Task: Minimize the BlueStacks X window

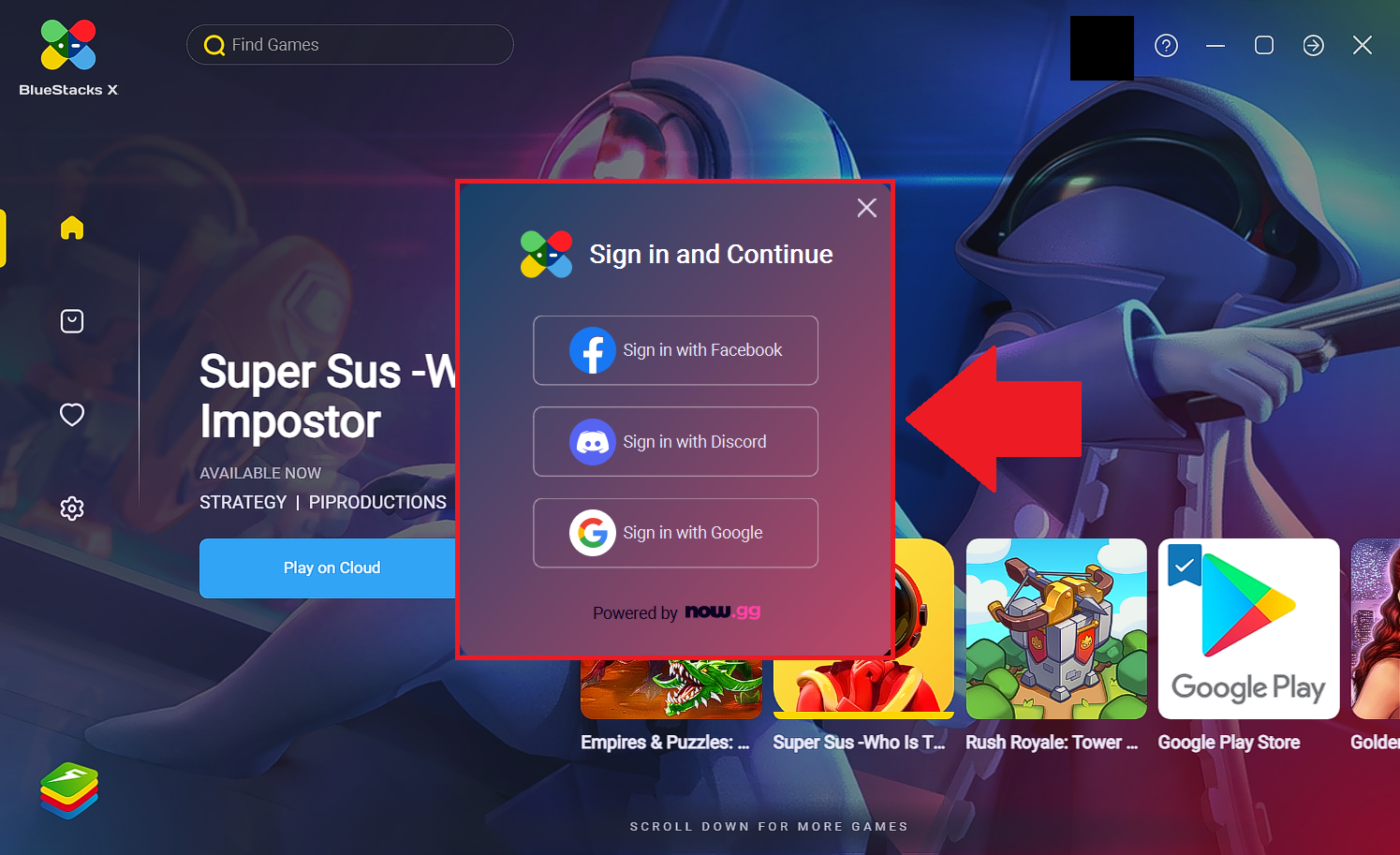Action: tap(1216, 45)
